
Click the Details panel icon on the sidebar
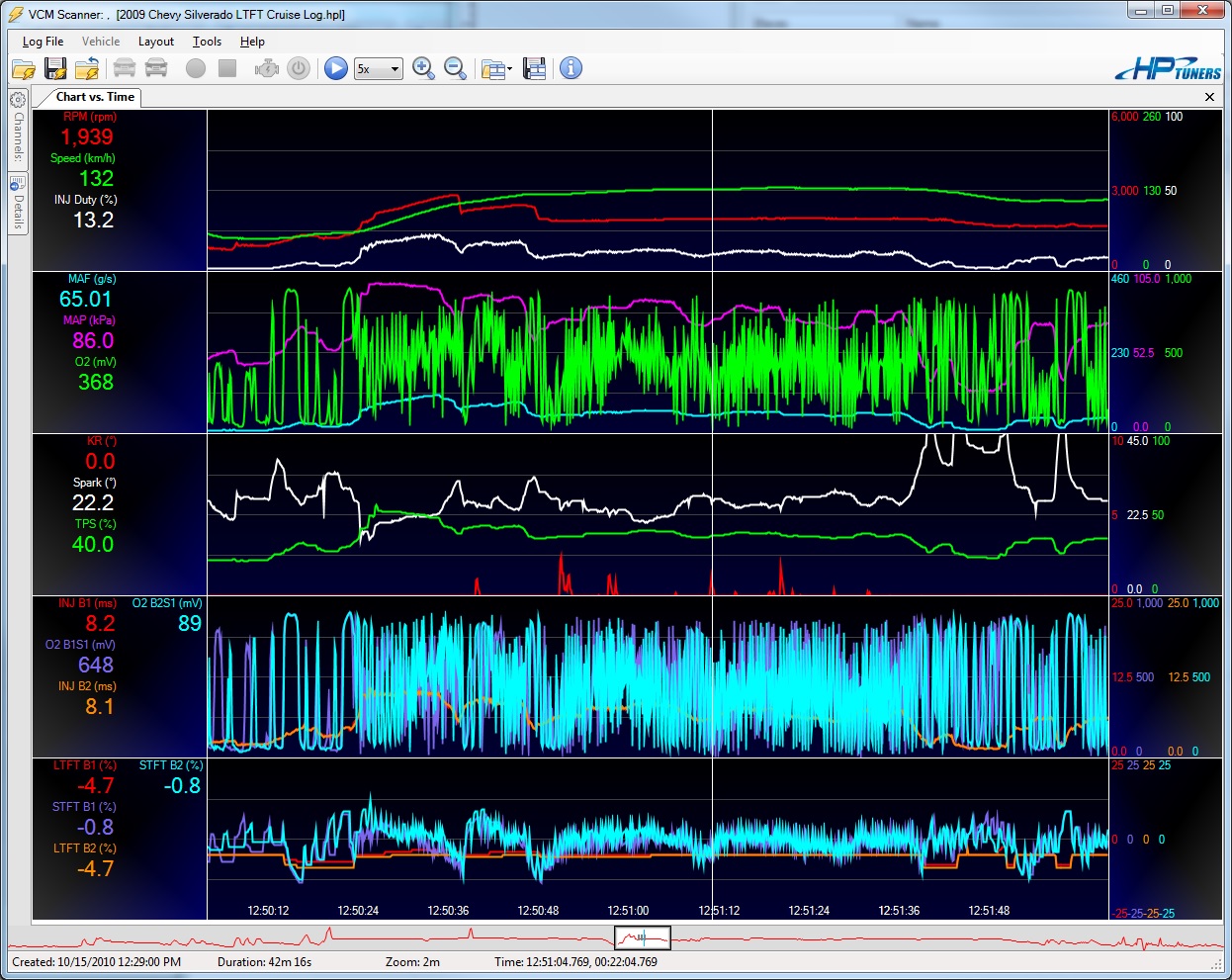(x=18, y=183)
